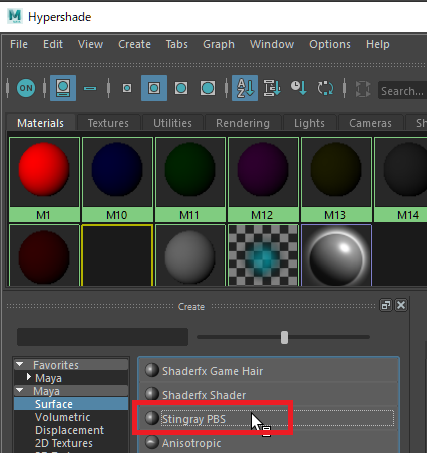427x453 pixels.
Task: Collapse the Favorites tree section
Action: pos(20,364)
